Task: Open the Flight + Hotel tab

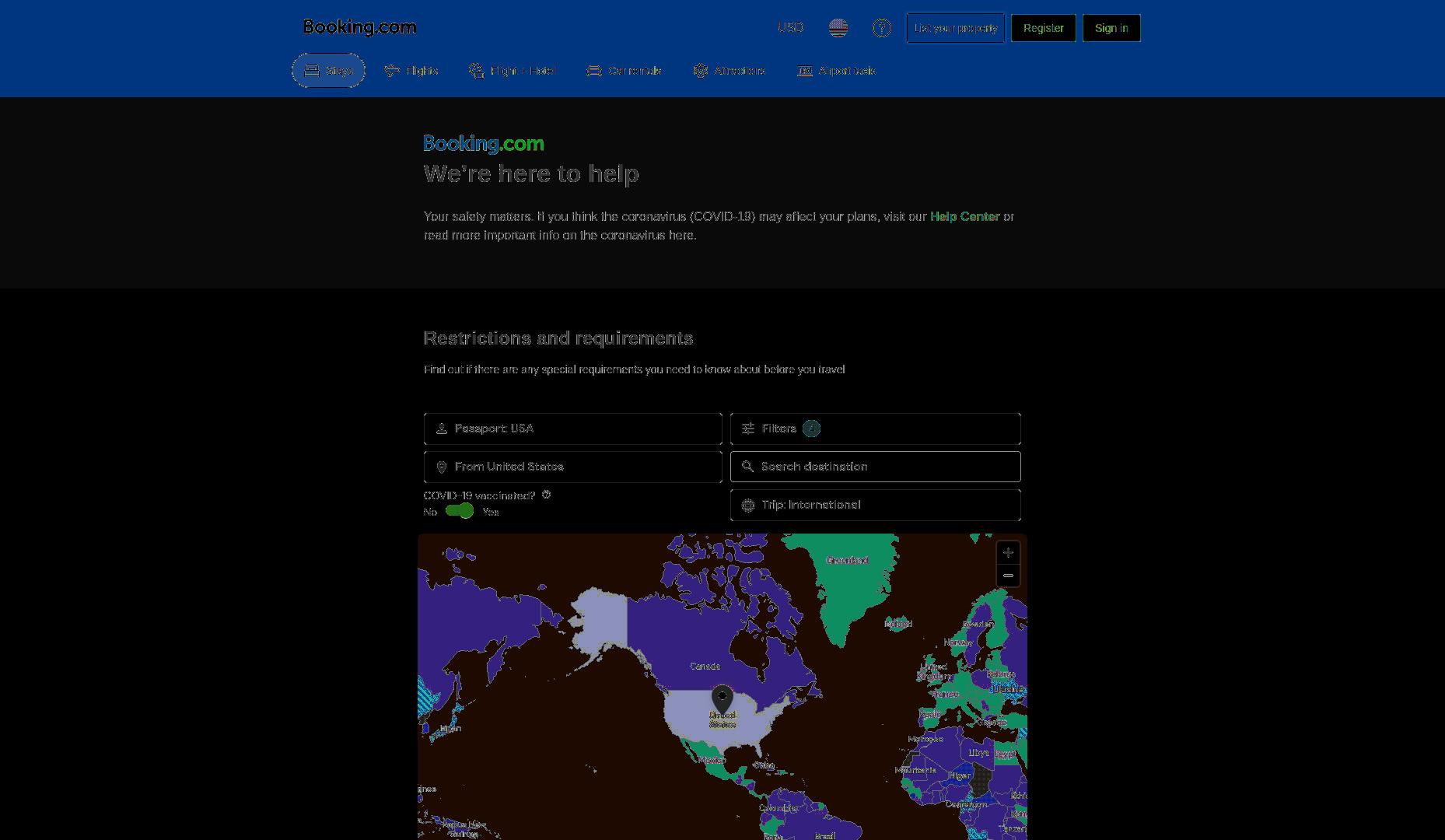Action: tap(512, 71)
